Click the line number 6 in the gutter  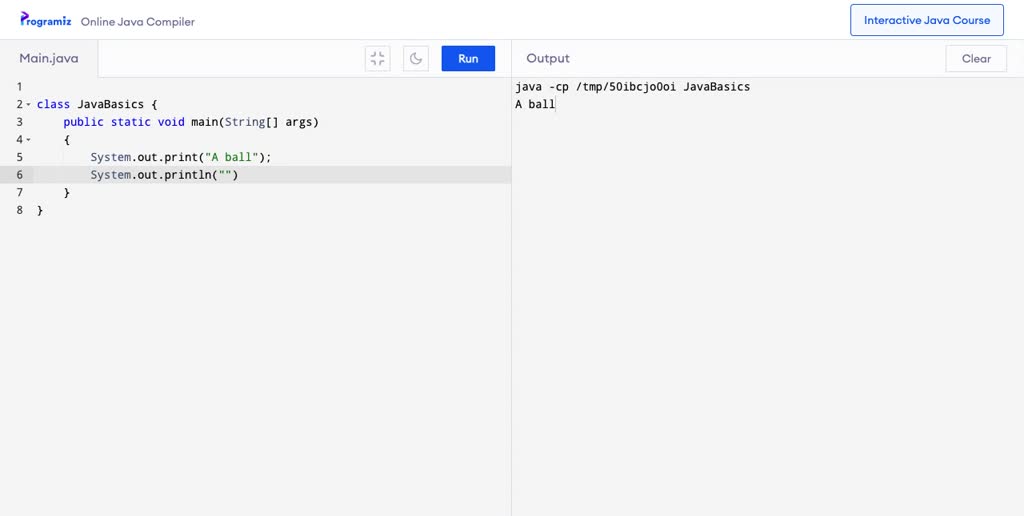tap(20, 174)
